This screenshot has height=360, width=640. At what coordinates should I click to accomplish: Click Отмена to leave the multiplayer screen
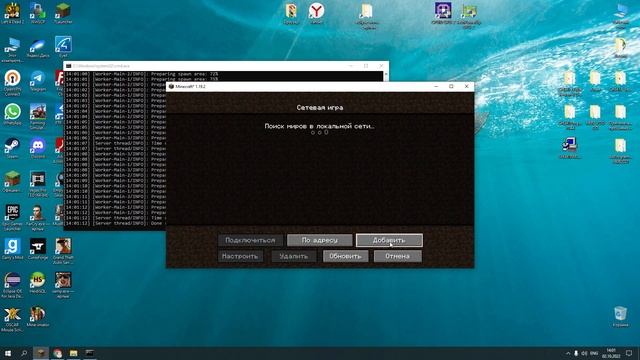point(398,256)
